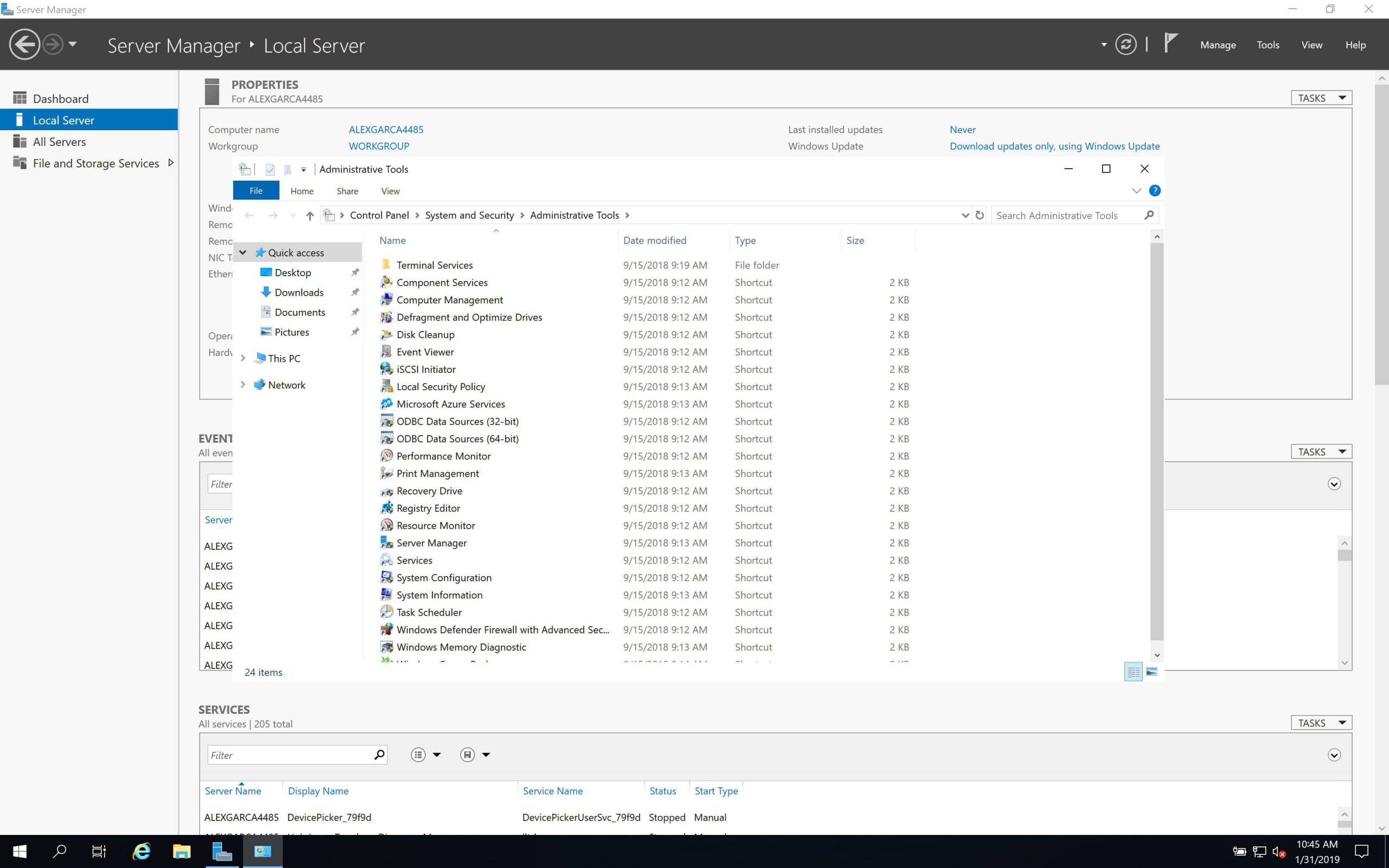Click the Properties checkmark in quick access toolbar
The height and width of the screenshot is (868, 1389).
[270, 169]
